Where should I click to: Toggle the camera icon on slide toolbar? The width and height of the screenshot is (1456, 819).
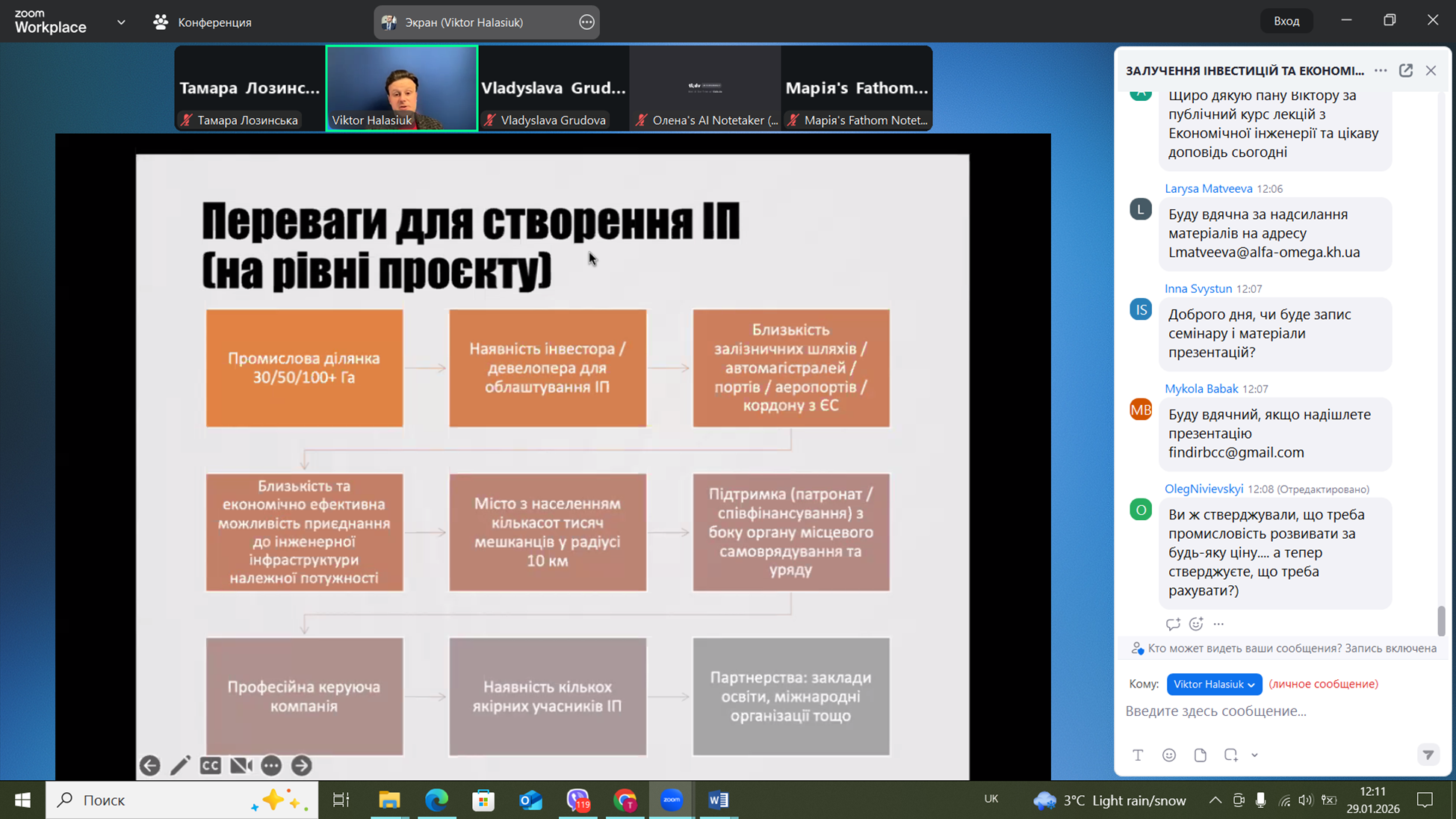click(241, 765)
